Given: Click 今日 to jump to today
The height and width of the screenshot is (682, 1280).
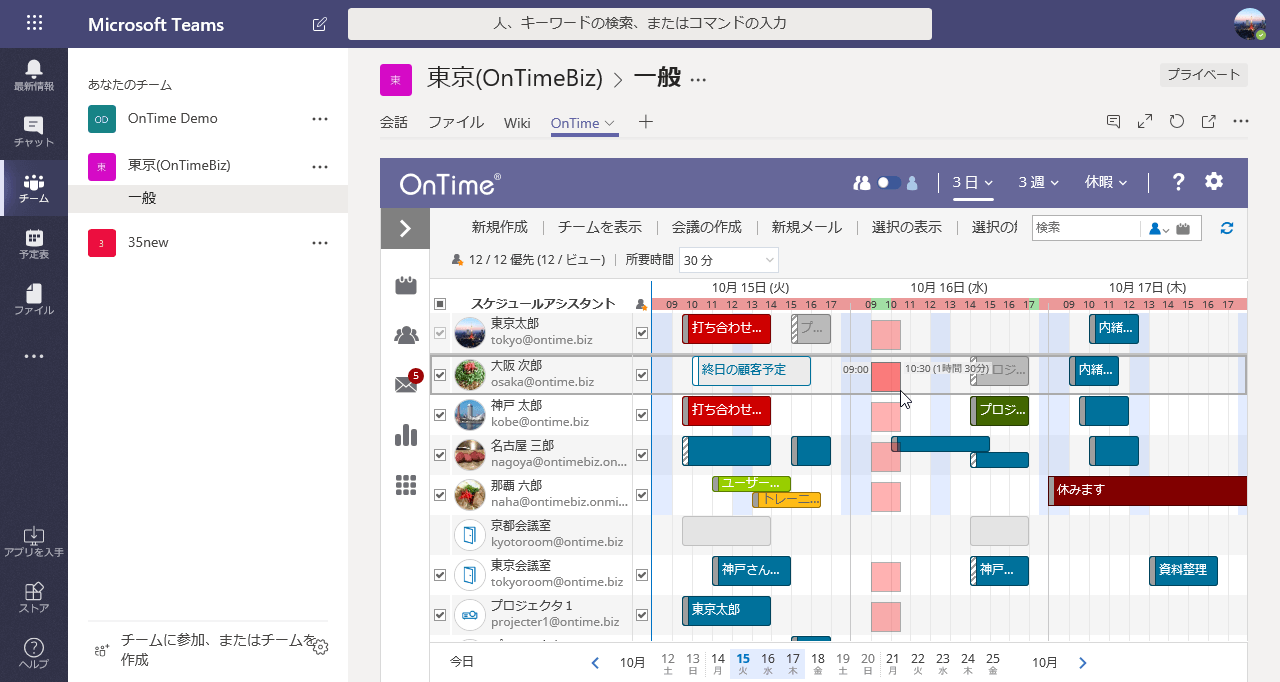Looking at the screenshot, I should coord(462,662).
